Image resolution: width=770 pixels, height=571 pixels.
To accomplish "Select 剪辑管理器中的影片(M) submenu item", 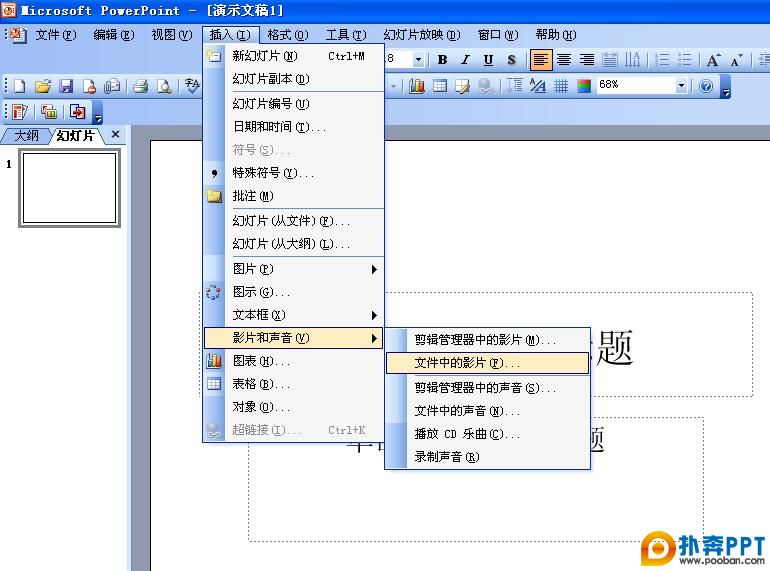I will (487, 340).
